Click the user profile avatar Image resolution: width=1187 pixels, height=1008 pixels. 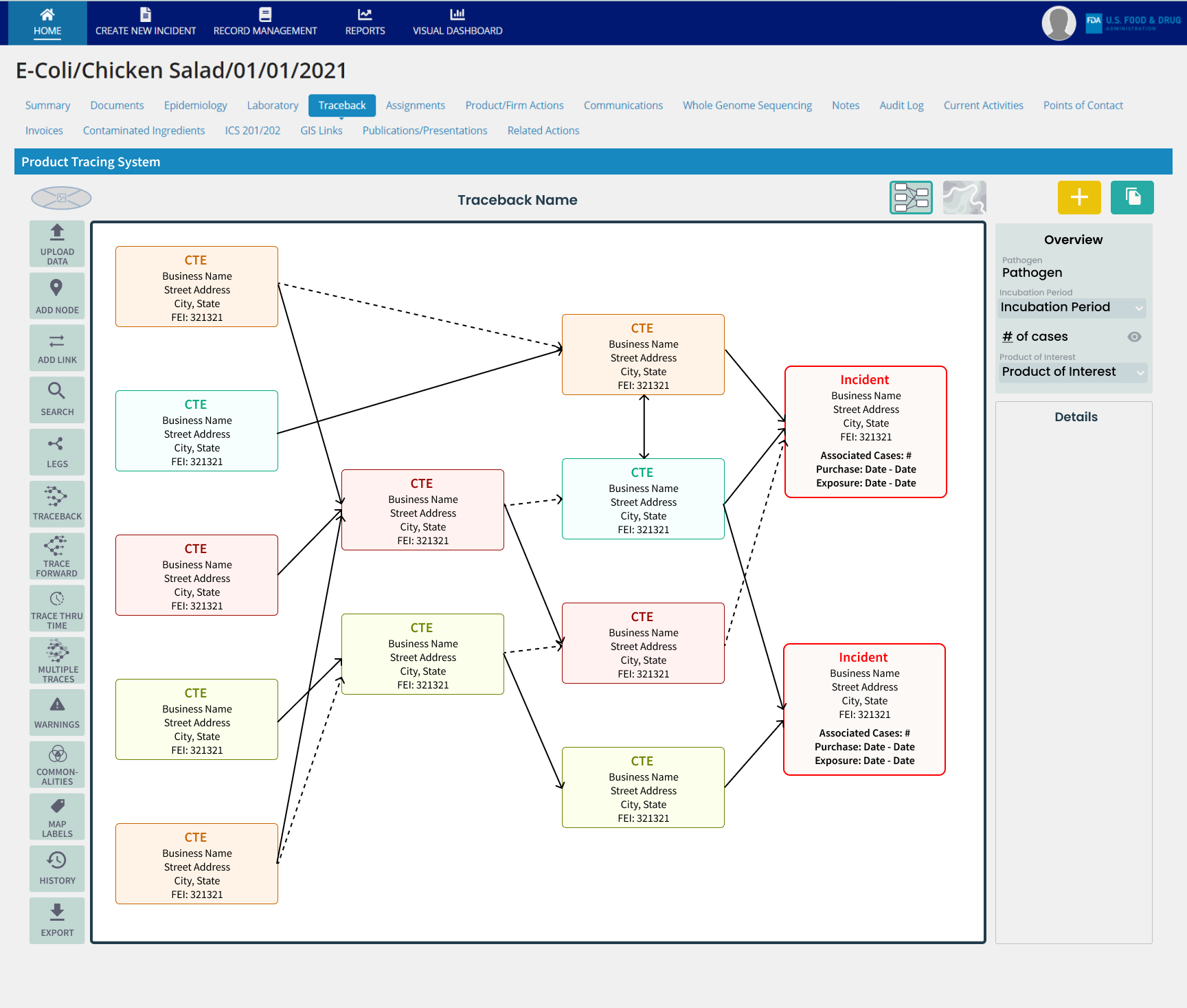(1058, 23)
